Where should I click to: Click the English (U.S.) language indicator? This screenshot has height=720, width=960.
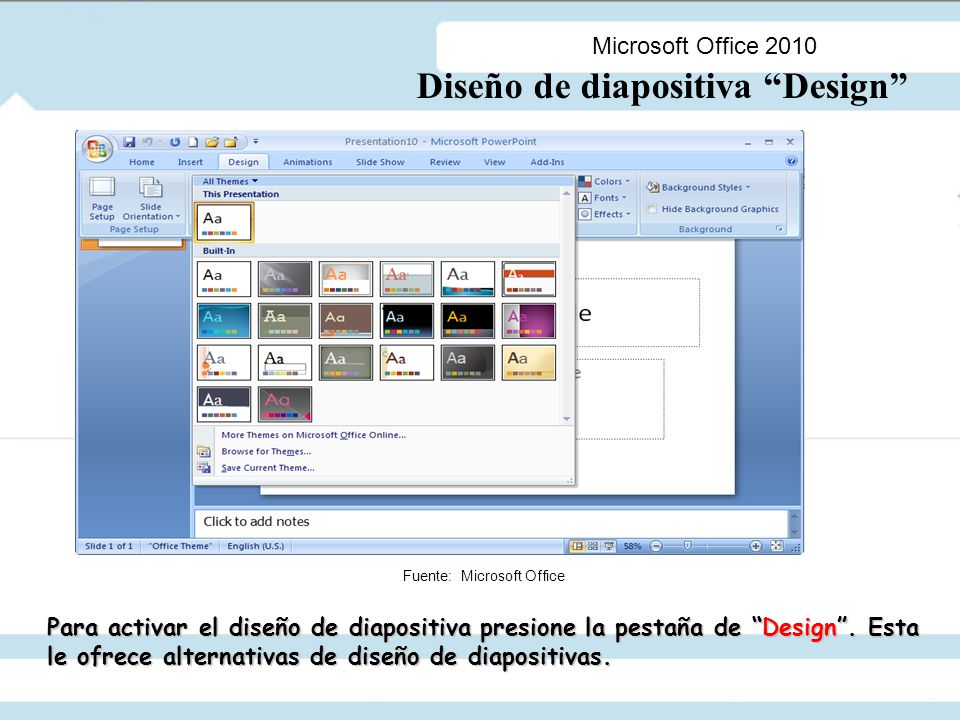point(255,546)
